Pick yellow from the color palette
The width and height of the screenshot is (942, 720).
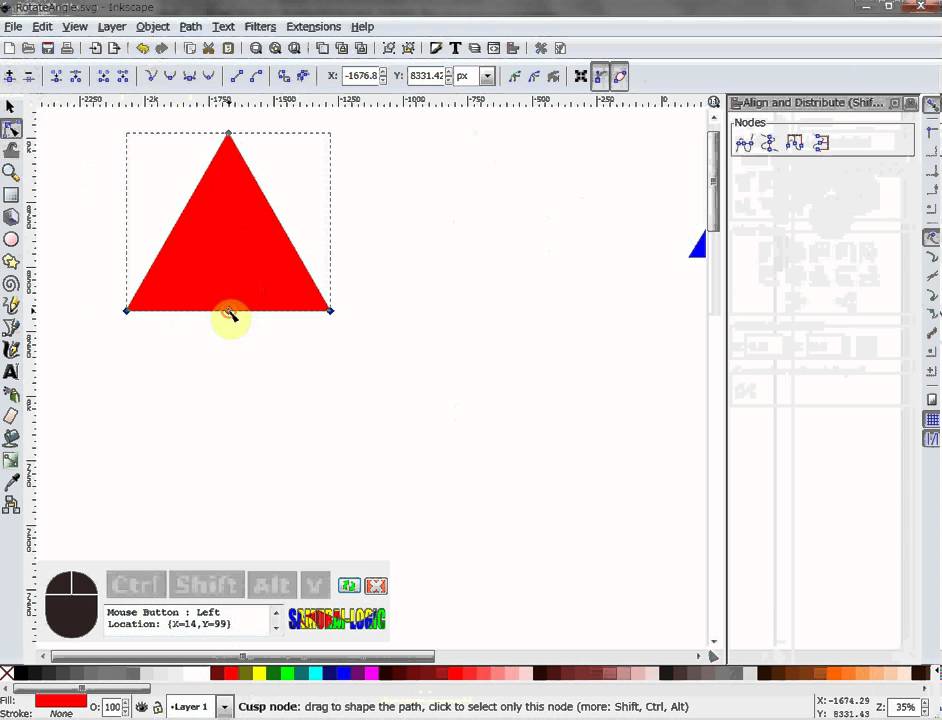[x=259, y=673]
